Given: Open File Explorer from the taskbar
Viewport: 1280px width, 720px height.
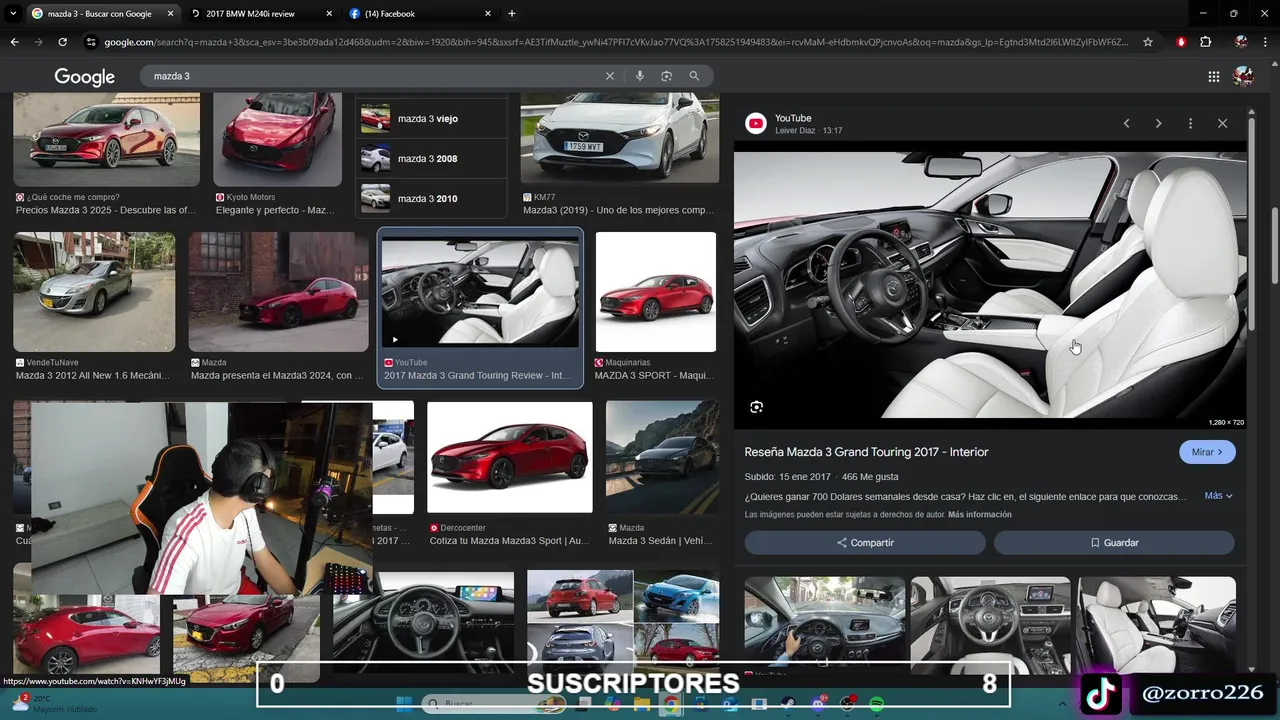Looking at the screenshot, I should click(x=642, y=705).
